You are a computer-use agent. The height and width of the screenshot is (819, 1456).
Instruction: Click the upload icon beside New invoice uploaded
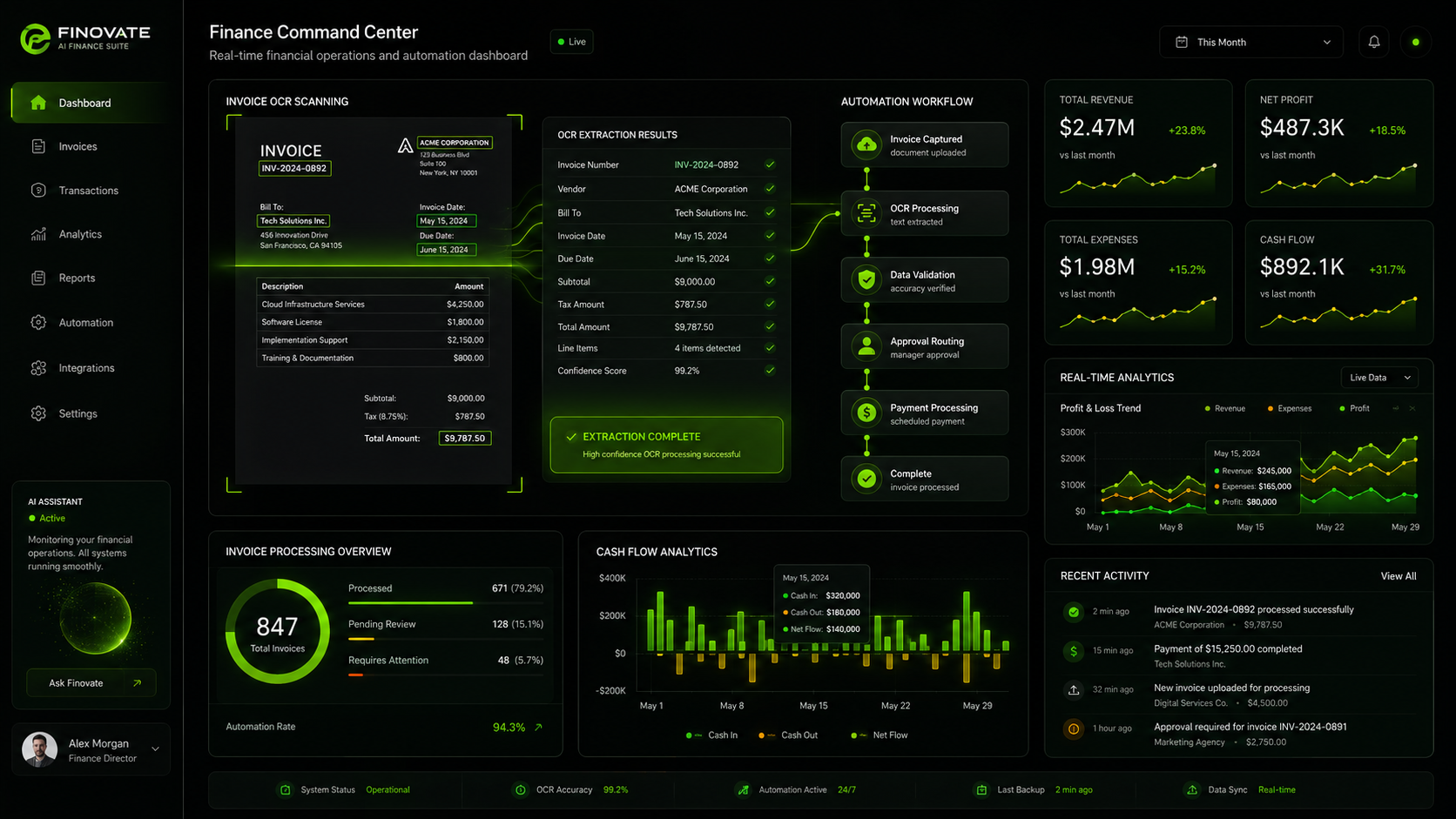click(1074, 689)
